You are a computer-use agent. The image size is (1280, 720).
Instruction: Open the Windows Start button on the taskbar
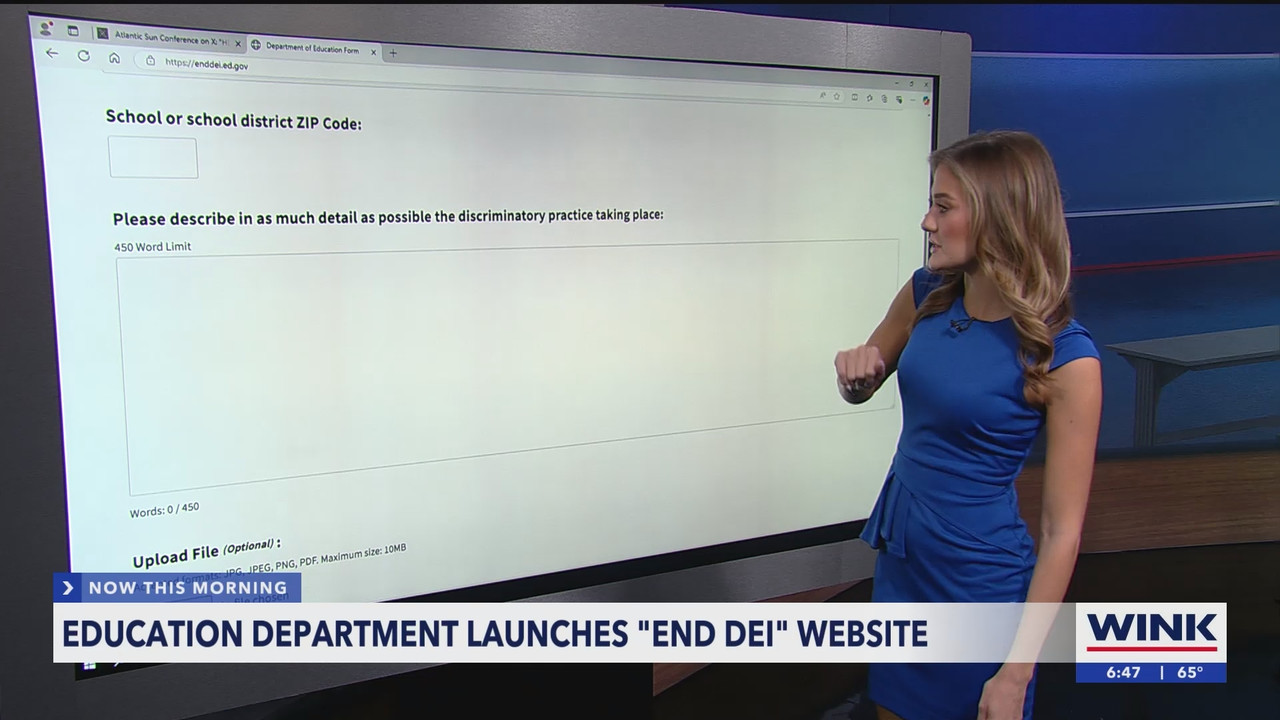coord(88,665)
